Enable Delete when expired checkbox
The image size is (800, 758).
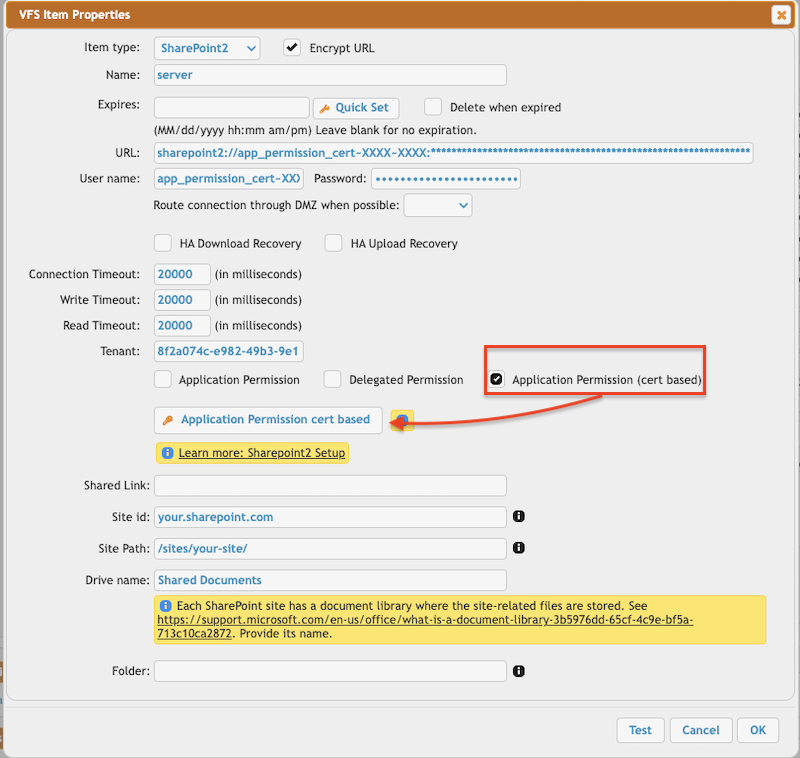[x=433, y=107]
